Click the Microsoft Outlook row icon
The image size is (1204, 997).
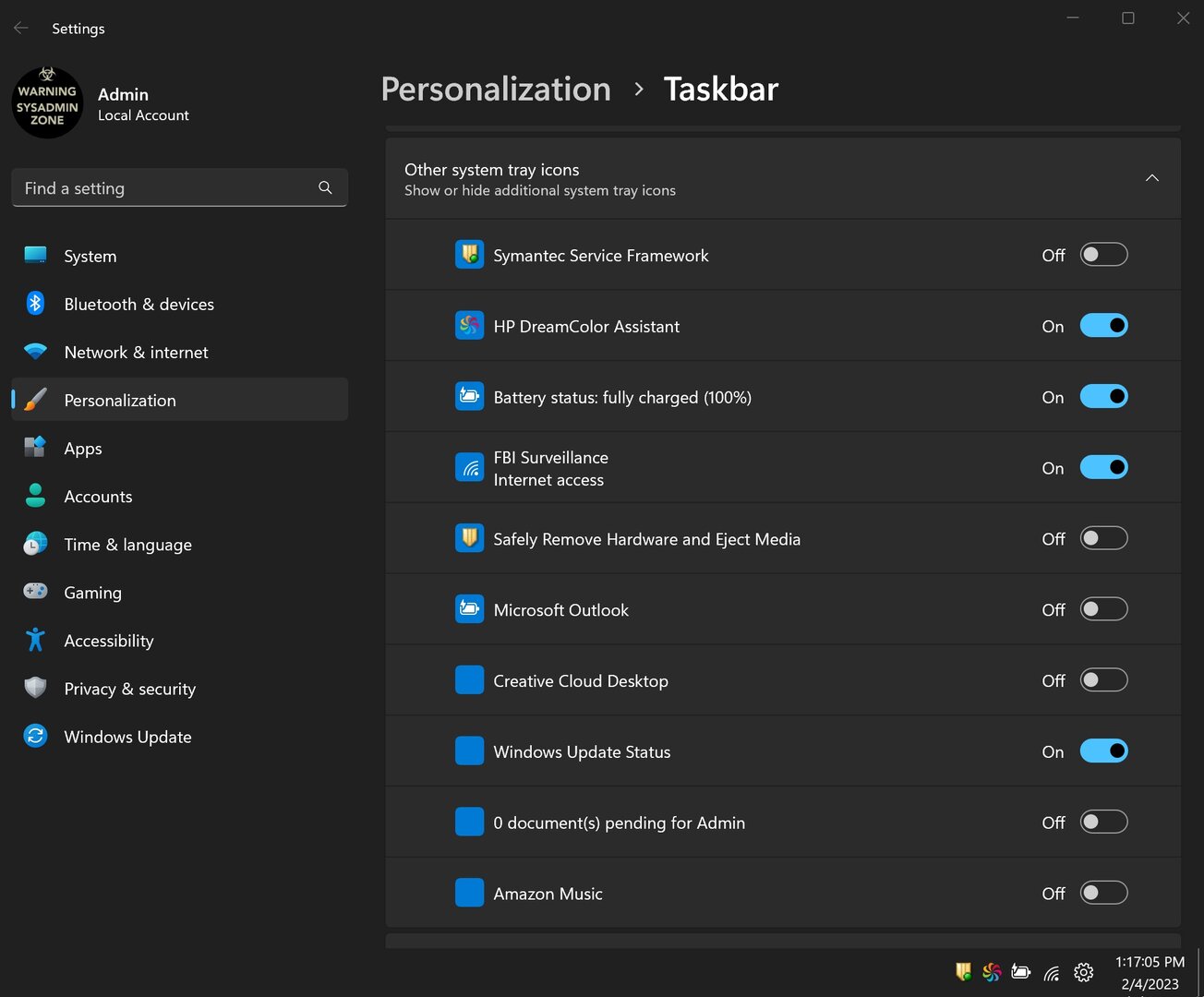tap(469, 609)
